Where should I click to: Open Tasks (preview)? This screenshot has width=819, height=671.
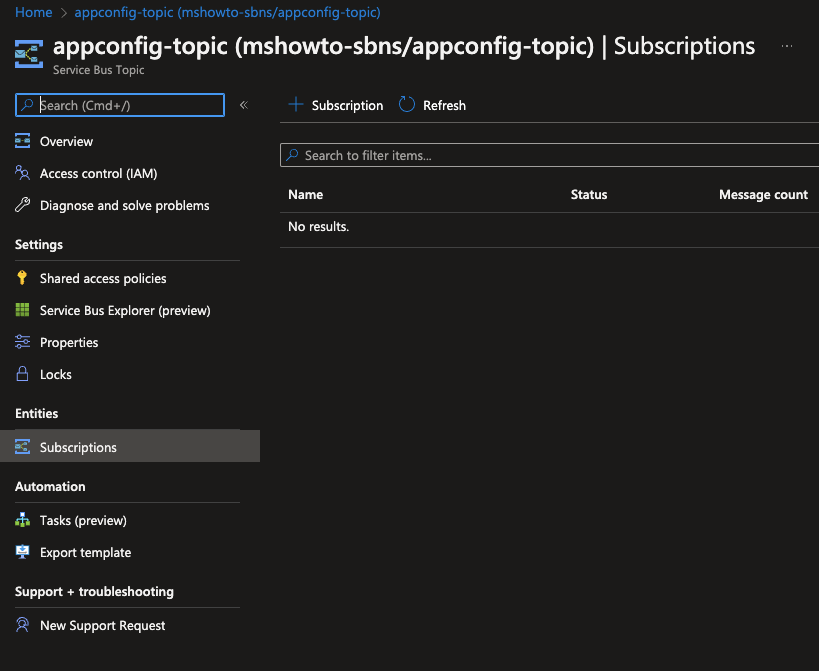(x=83, y=520)
